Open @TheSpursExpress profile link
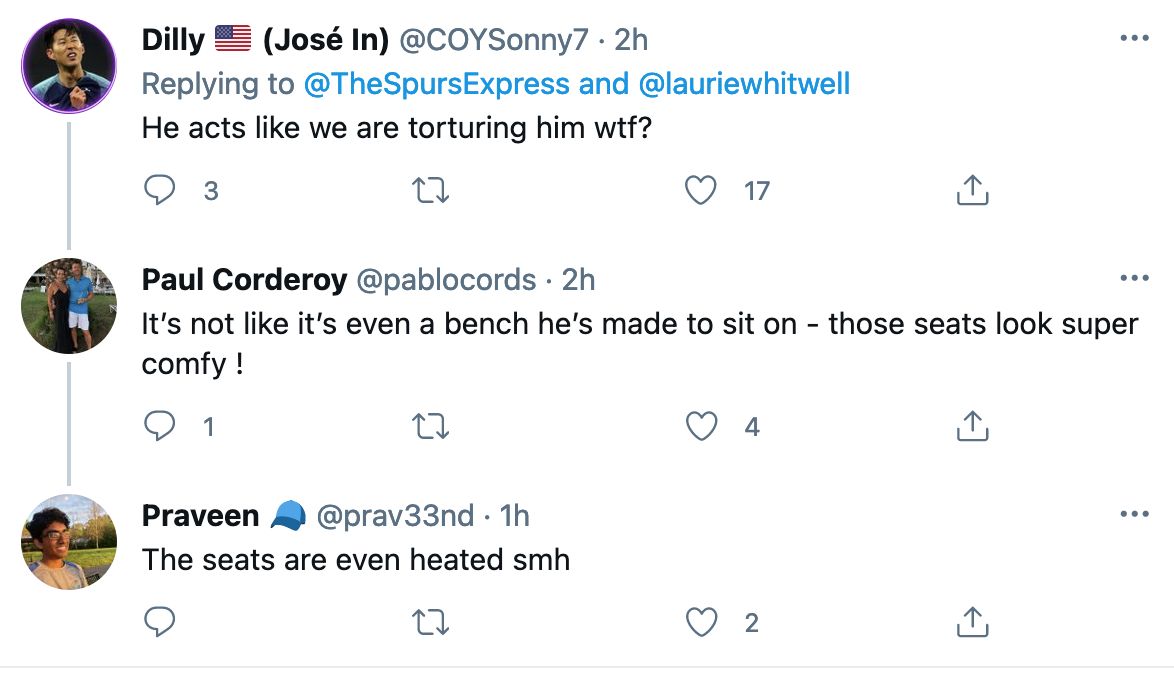This screenshot has width=1174, height=676. [438, 84]
